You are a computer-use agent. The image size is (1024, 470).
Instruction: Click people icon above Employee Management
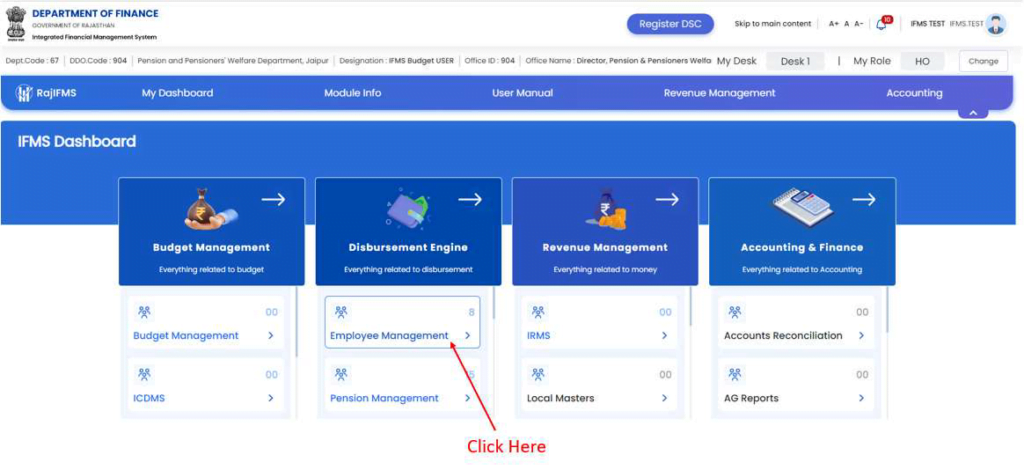coord(341,312)
